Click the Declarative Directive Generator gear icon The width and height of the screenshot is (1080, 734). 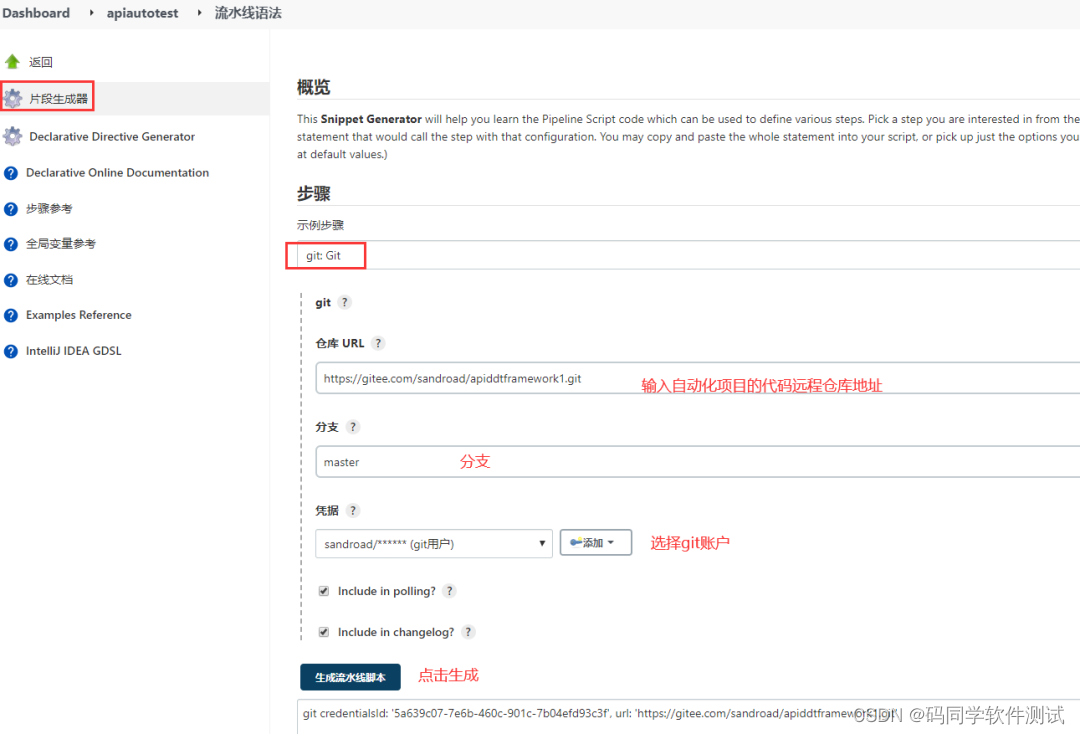(12, 136)
